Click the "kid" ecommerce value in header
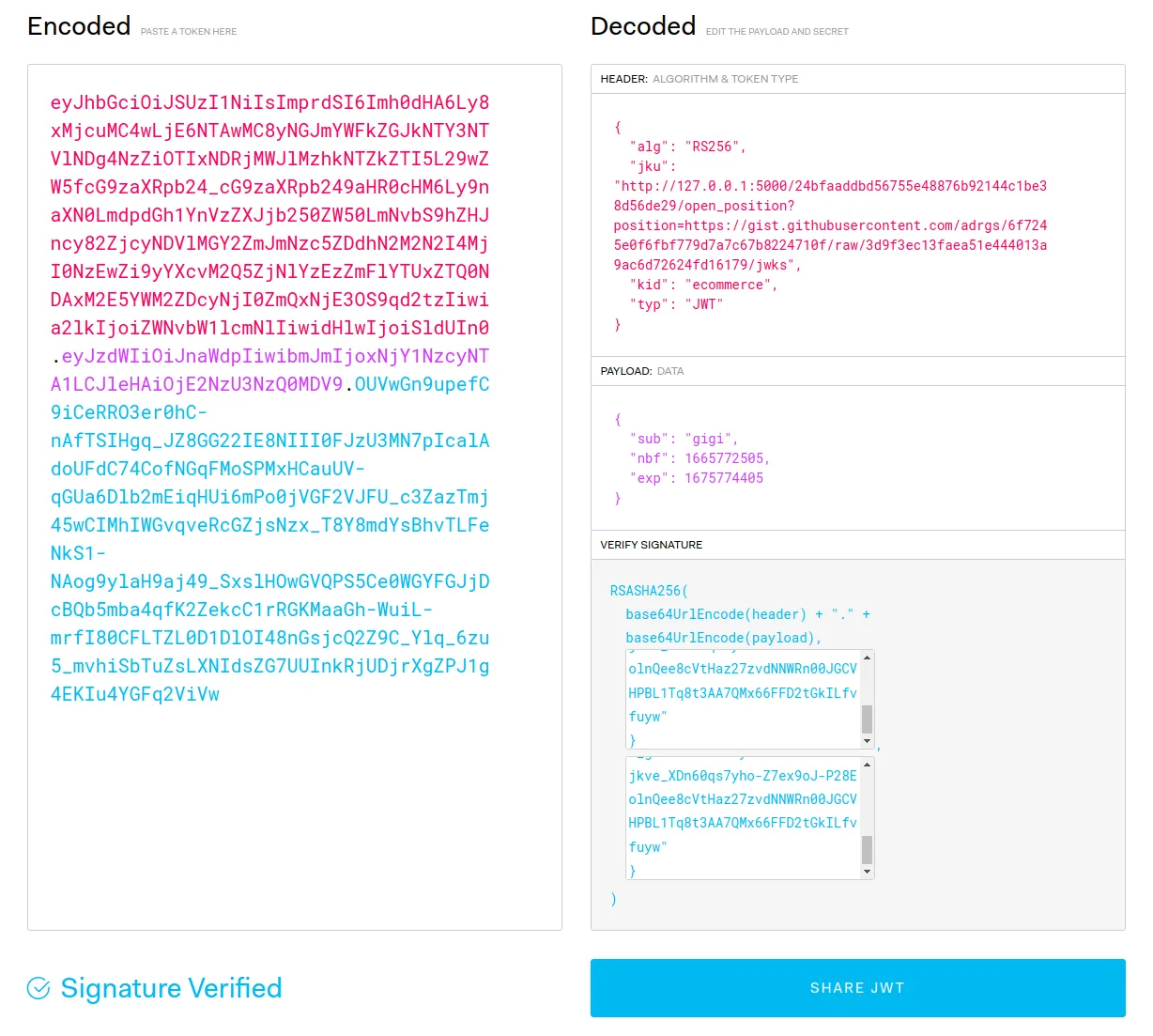Image resolution: width=1153 pixels, height=1036 pixels. 730,285
